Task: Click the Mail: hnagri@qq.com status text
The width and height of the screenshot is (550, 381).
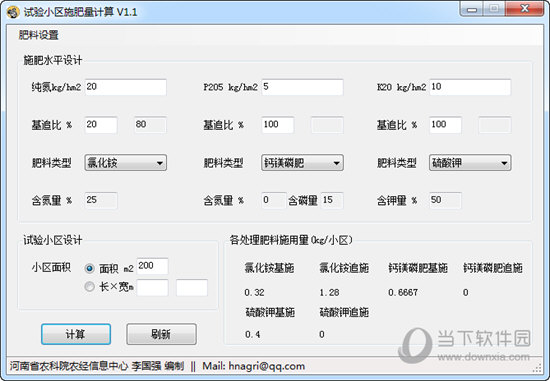Action: pos(254,366)
